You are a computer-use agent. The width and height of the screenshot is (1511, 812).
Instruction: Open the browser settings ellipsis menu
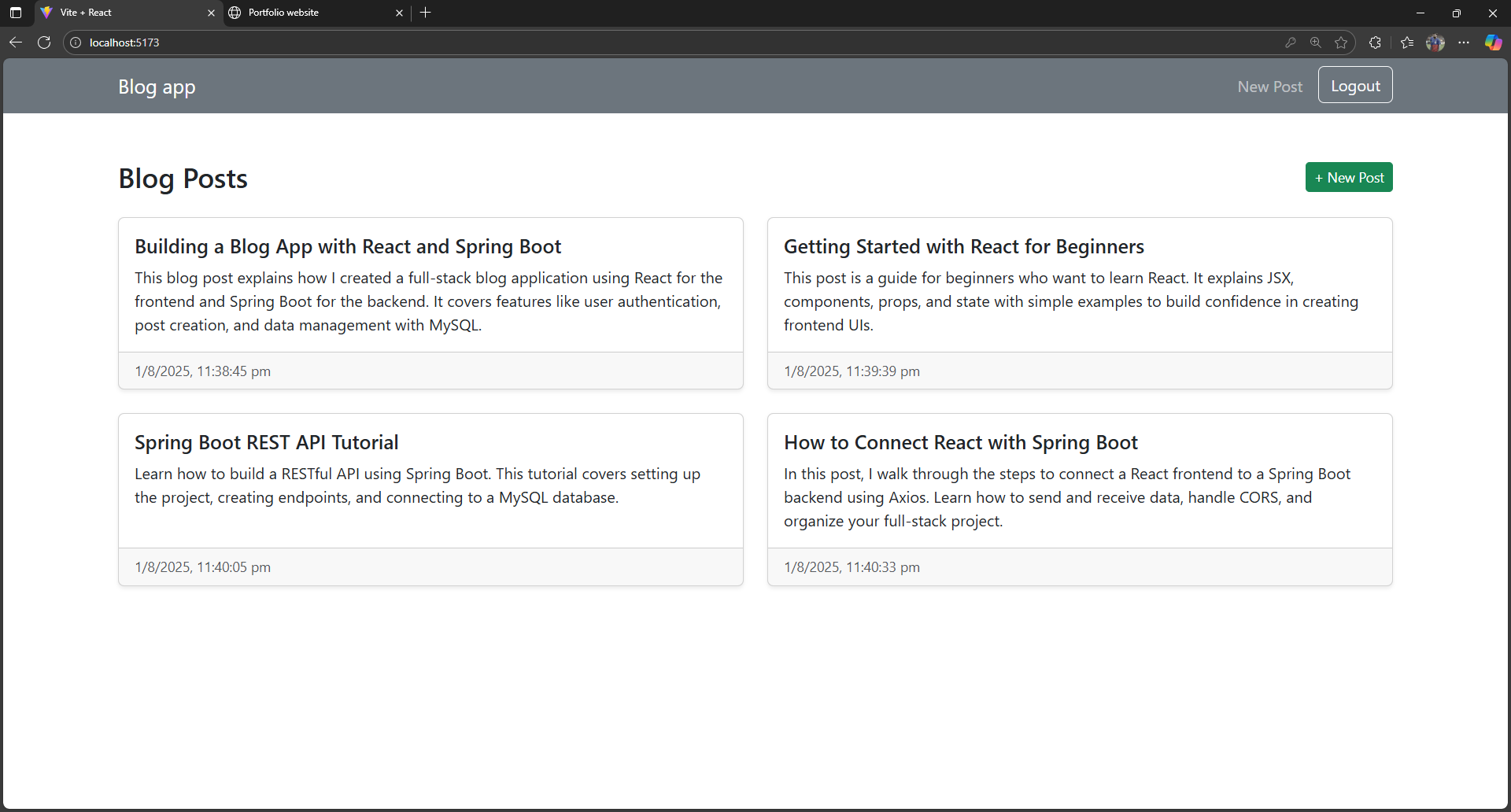1465,42
